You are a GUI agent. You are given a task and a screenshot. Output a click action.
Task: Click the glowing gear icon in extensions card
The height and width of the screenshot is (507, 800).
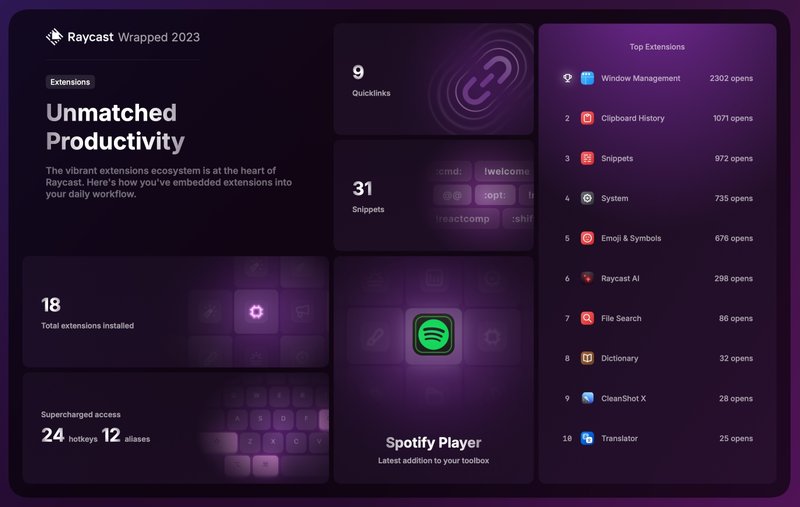(x=256, y=311)
